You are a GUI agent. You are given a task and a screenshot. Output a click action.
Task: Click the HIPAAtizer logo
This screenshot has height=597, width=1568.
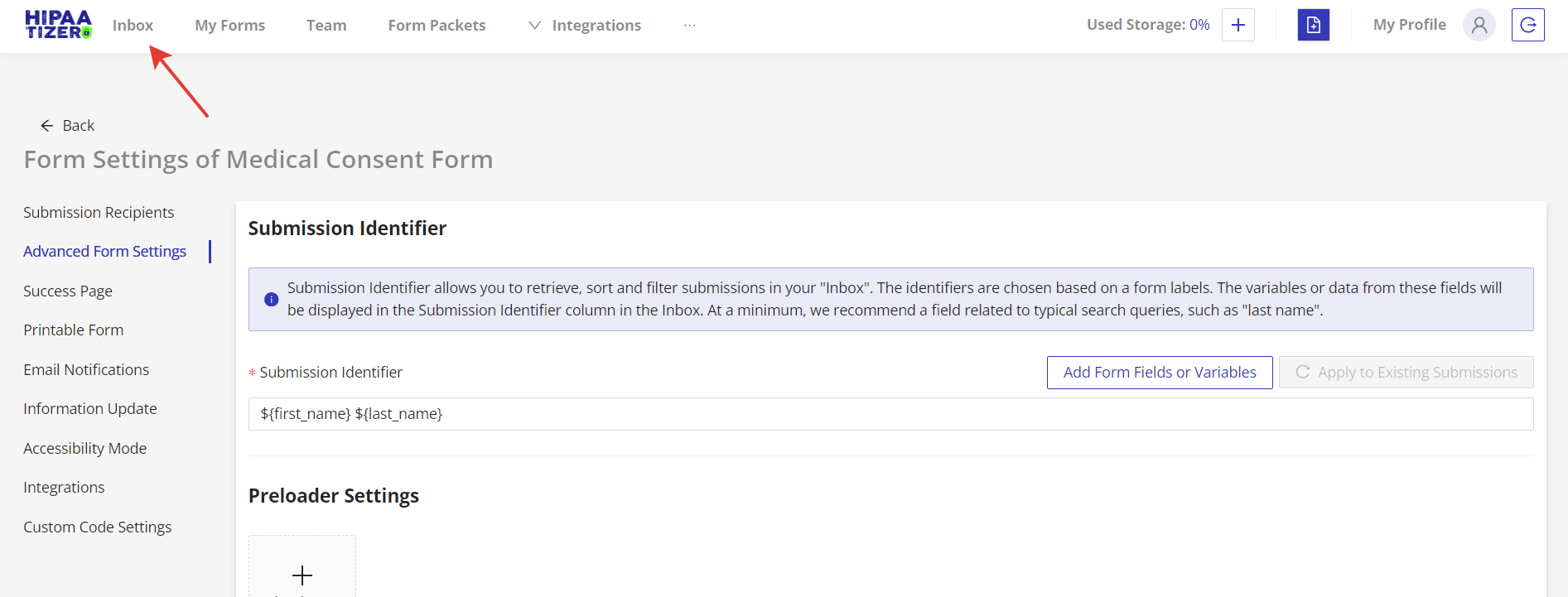[x=58, y=25]
